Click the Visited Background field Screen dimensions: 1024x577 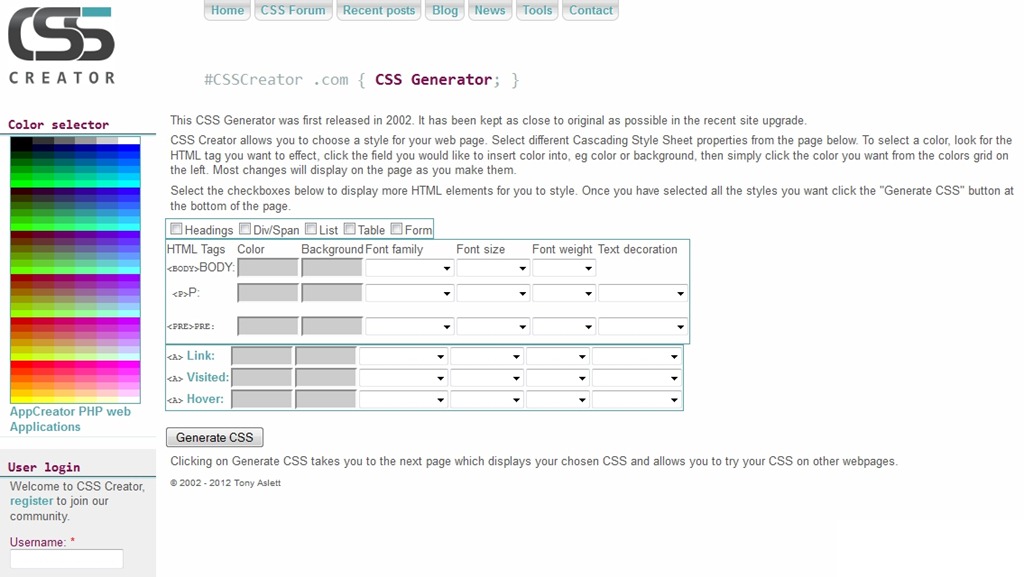[325, 377]
